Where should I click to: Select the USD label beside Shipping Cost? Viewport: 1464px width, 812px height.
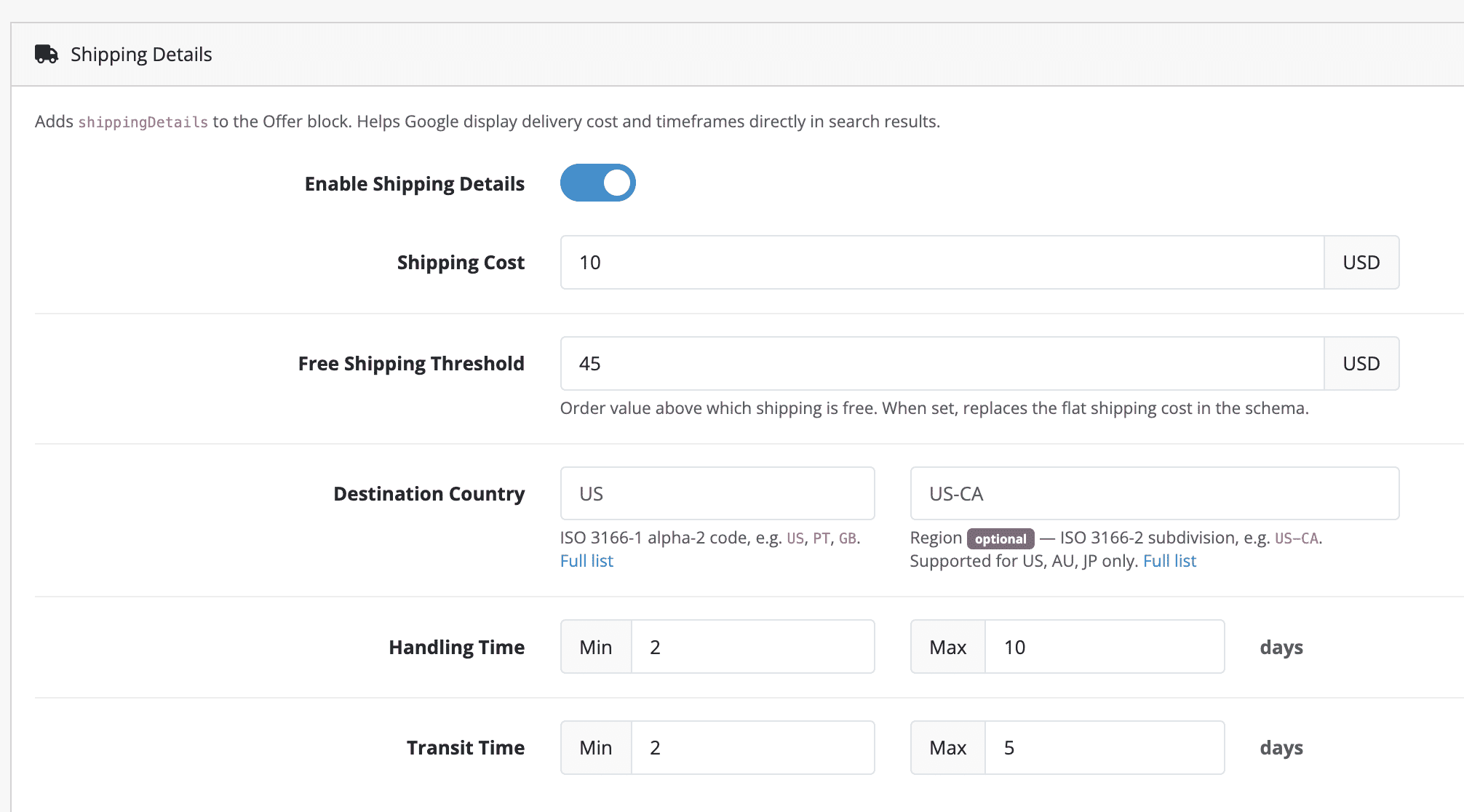pyautogui.click(x=1361, y=262)
